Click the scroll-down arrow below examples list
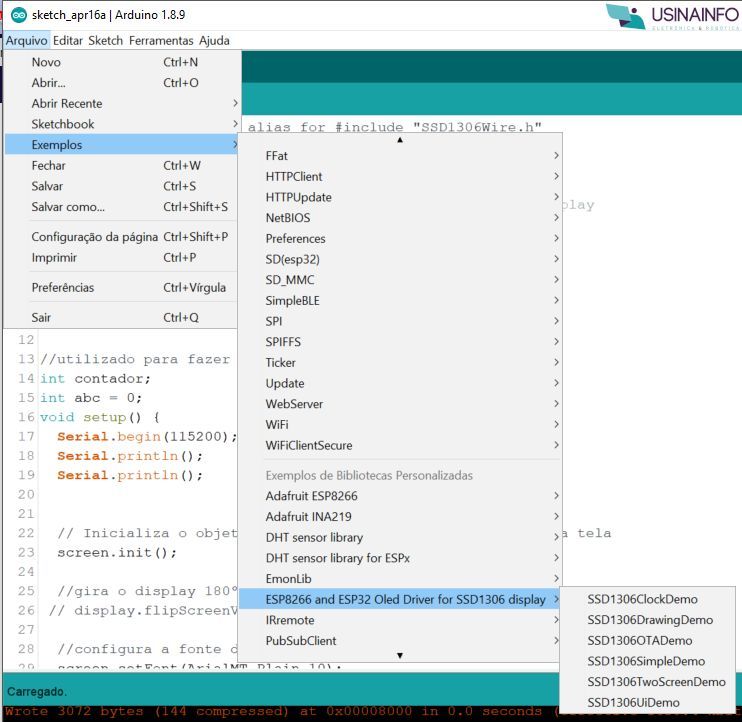This screenshot has width=742, height=722. tap(400, 655)
